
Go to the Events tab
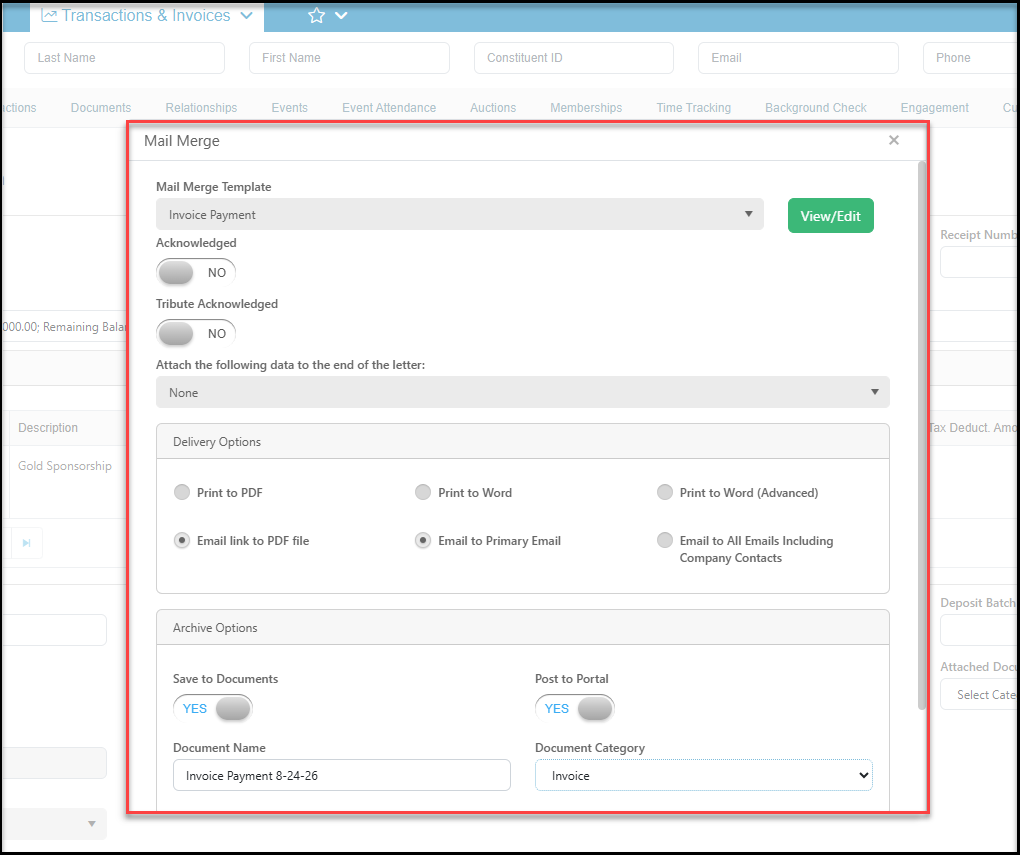(289, 108)
